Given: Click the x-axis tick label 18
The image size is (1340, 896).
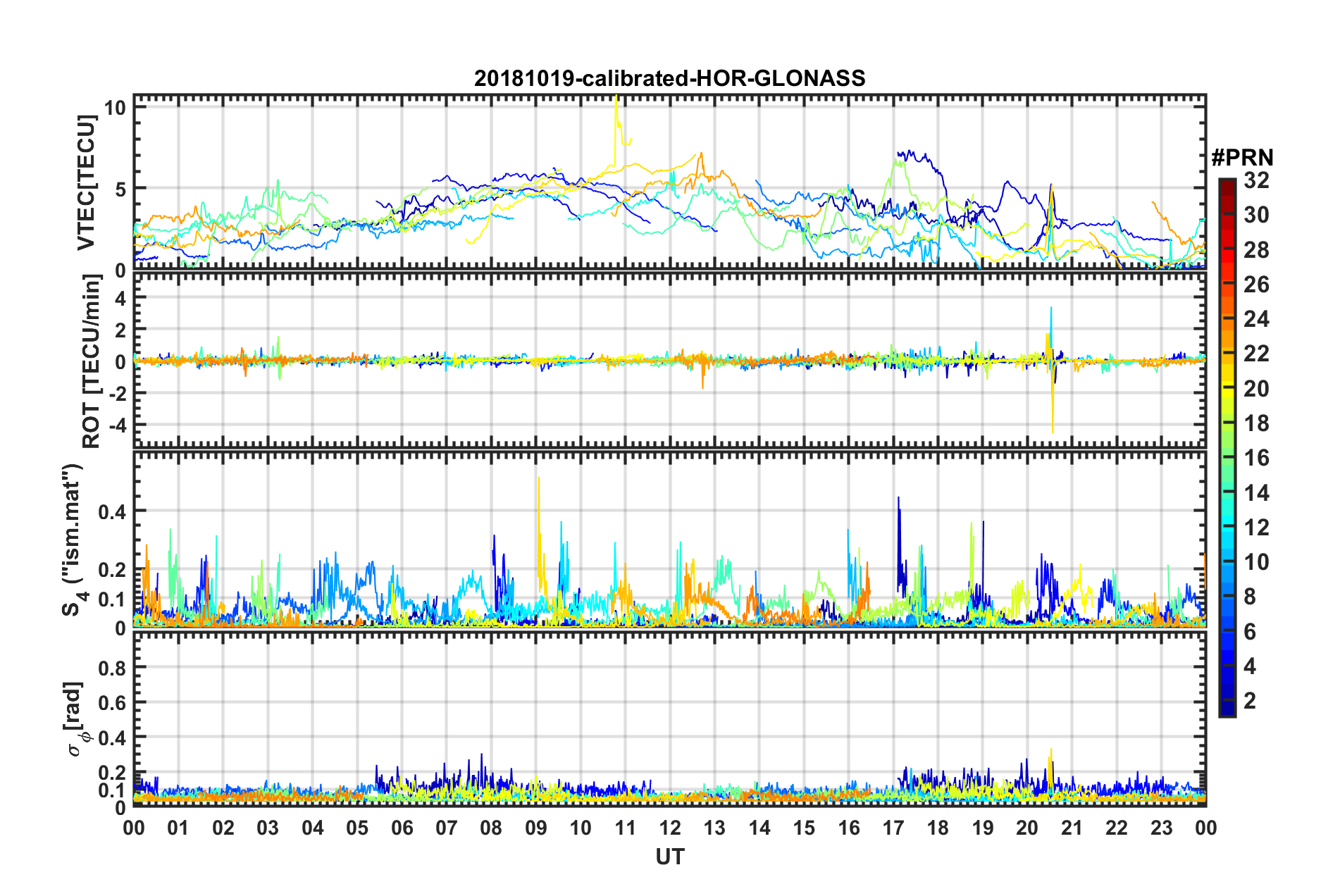Looking at the screenshot, I should tap(938, 828).
